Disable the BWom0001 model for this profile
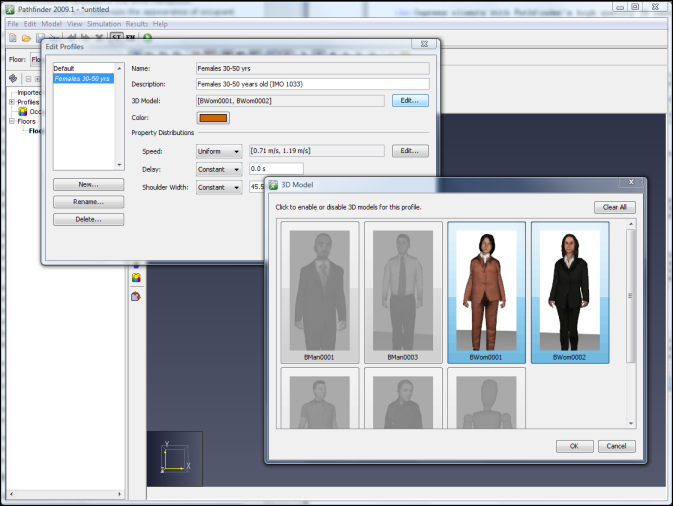673x506 pixels. click(x=486, y=291)
